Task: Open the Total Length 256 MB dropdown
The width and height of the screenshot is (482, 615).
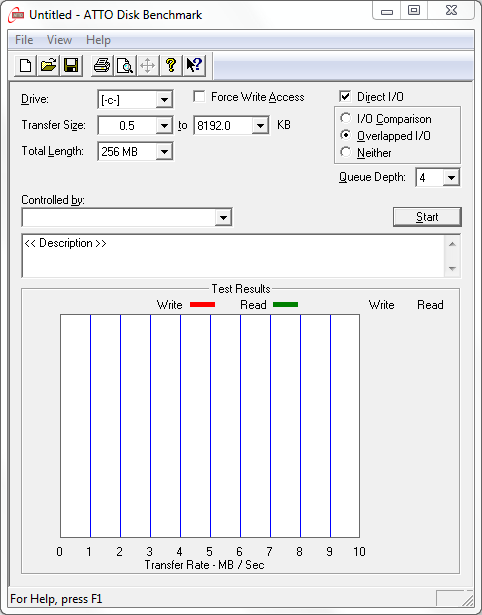Action: click(x=164, y=151)
